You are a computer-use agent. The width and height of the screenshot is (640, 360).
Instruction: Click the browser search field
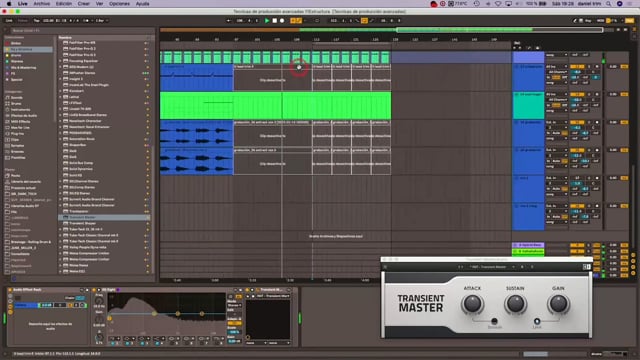coord(82,30)
